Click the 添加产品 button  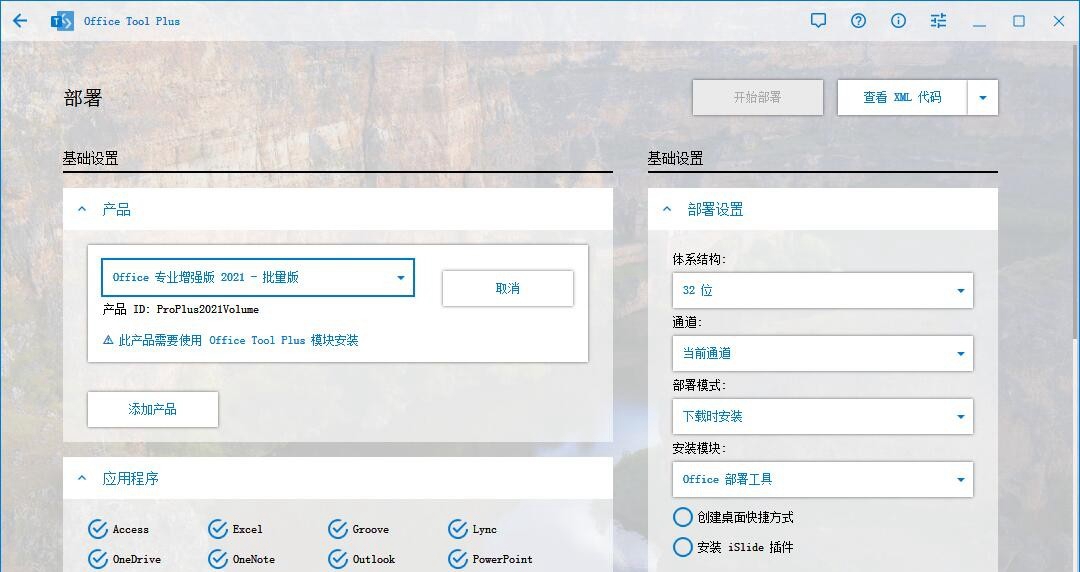pyautogui.click(x=153, y=409)
